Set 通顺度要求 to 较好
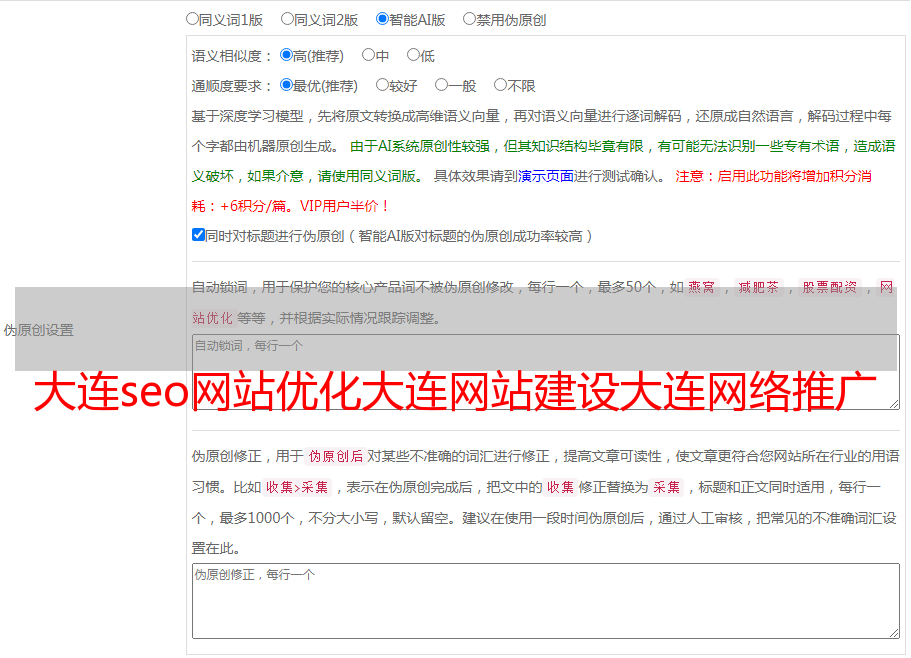 point(382,85)
